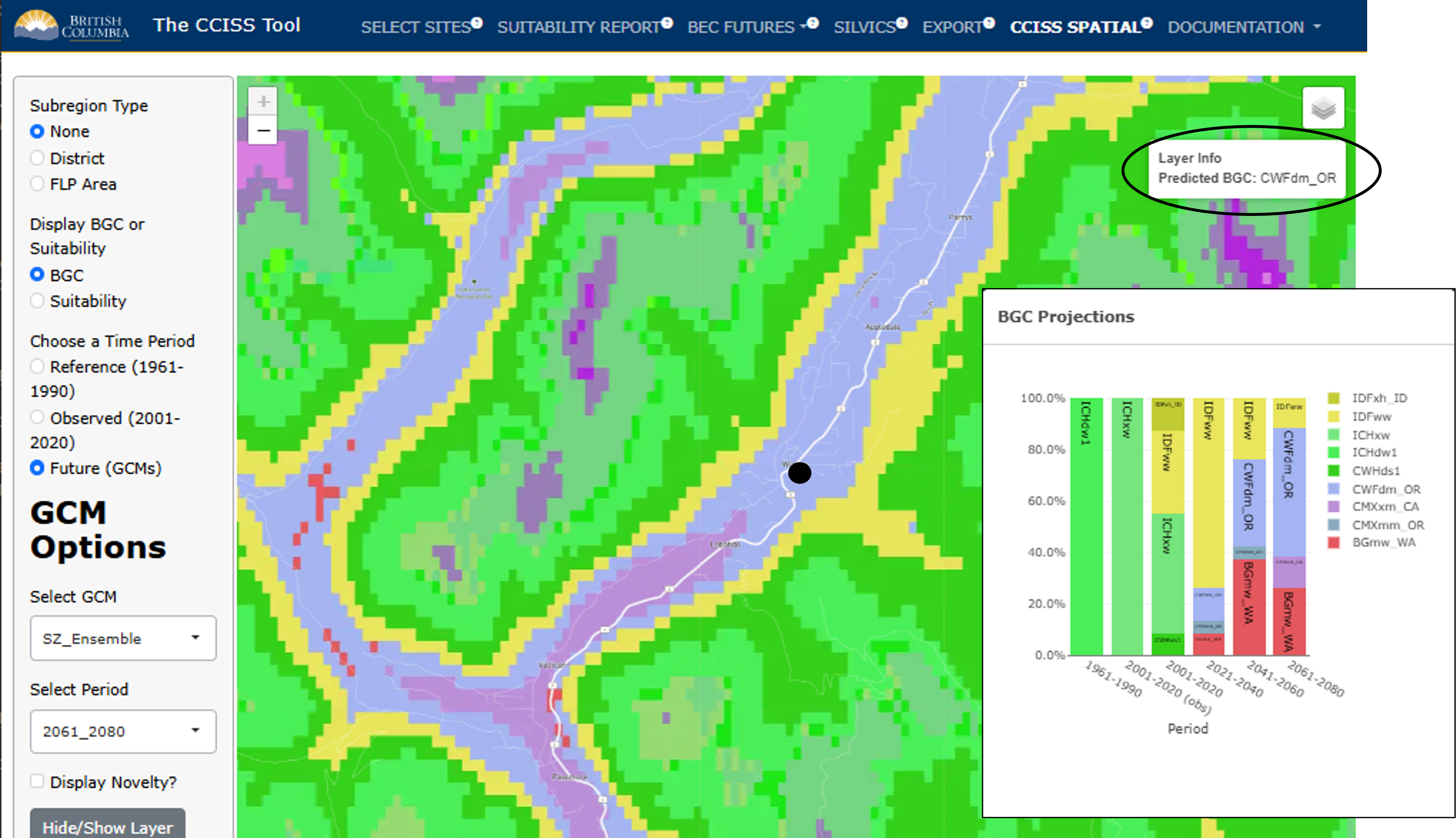Open the Suitability Report tab
Image resolution: width=1456 pixels, height=838 pixels.
coord(579,27)
